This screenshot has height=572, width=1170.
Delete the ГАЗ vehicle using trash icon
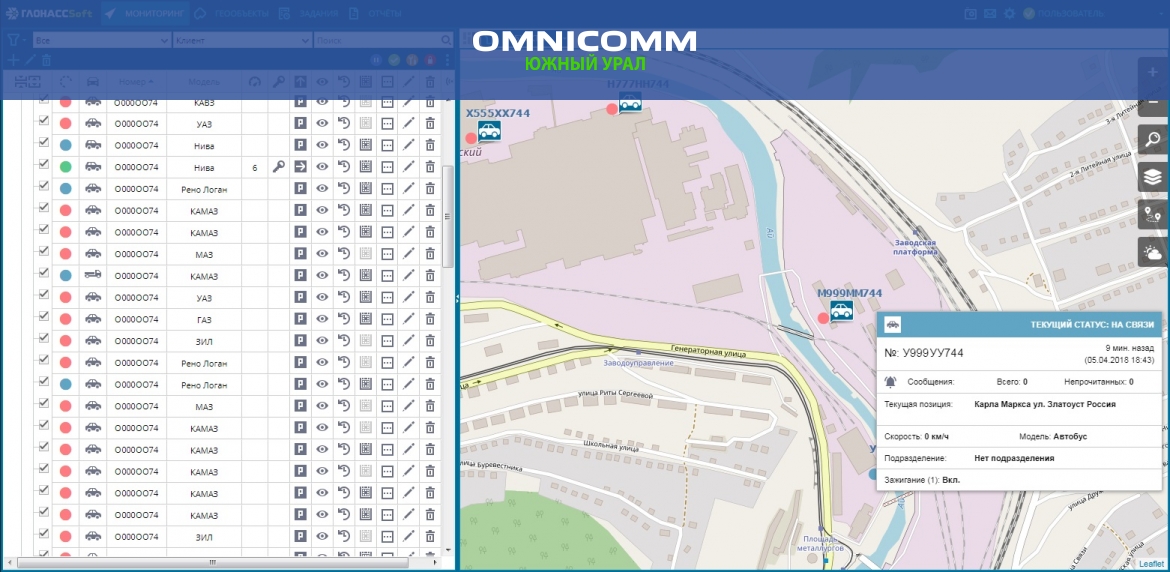pos(430,320)
